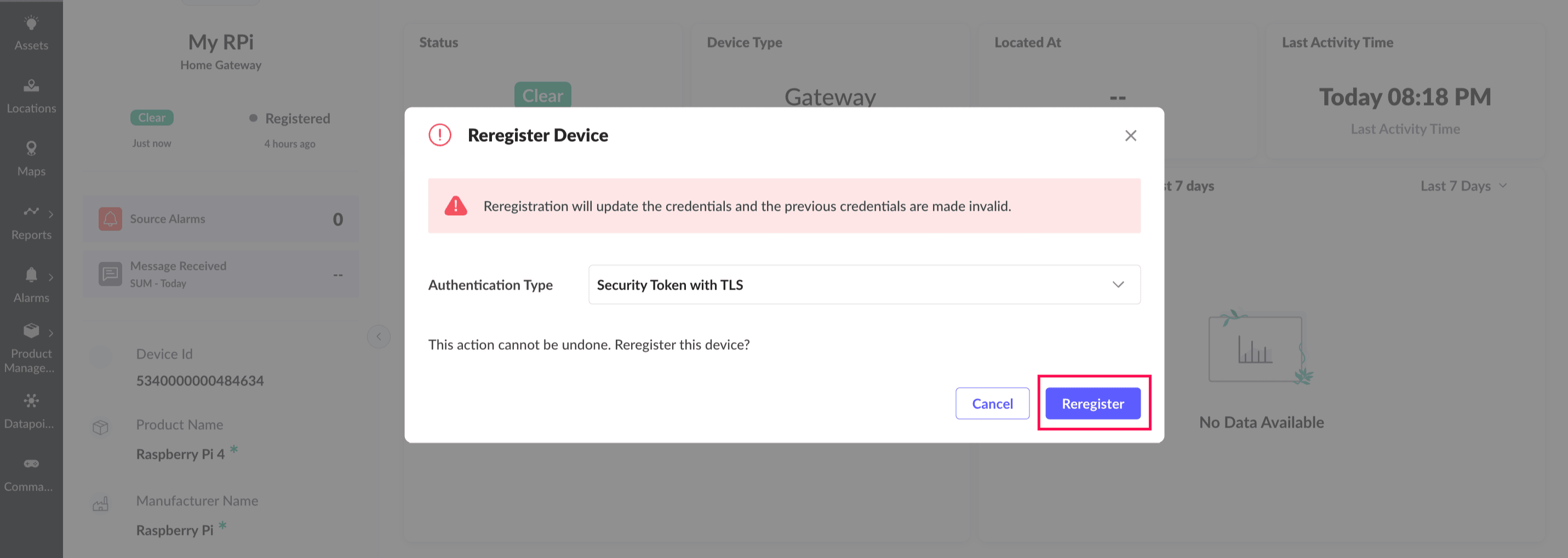This screenshot has height=558, width=1568.
Task: Open the Reports section
Action: [31, 222]
